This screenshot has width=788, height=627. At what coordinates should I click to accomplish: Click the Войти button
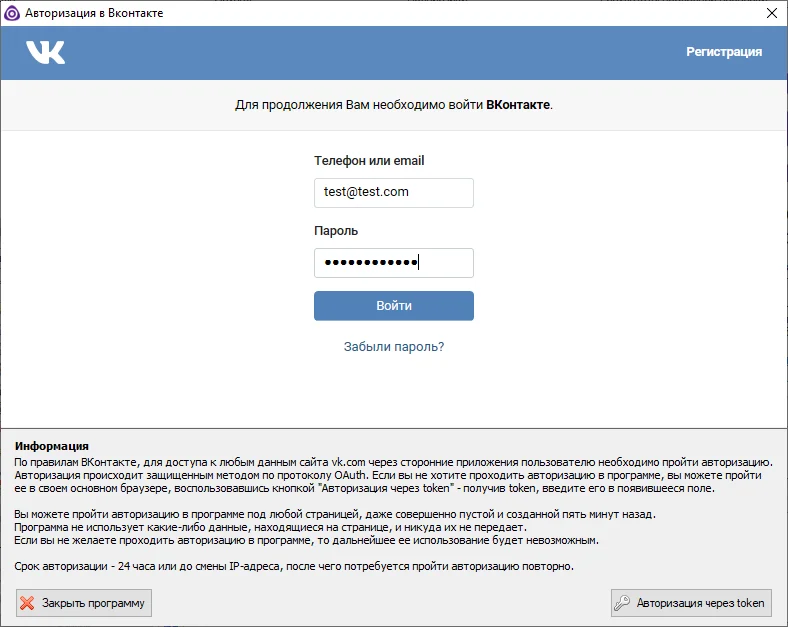click(x=393, y=305)
